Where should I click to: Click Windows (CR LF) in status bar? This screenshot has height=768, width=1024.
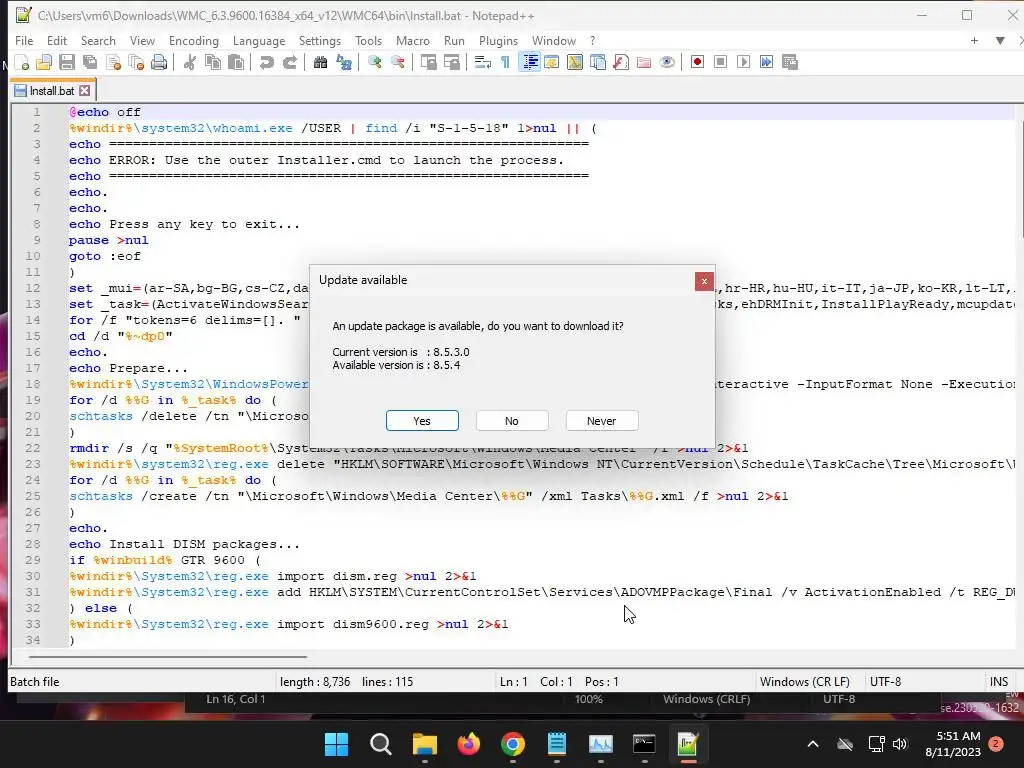[805, 682]
